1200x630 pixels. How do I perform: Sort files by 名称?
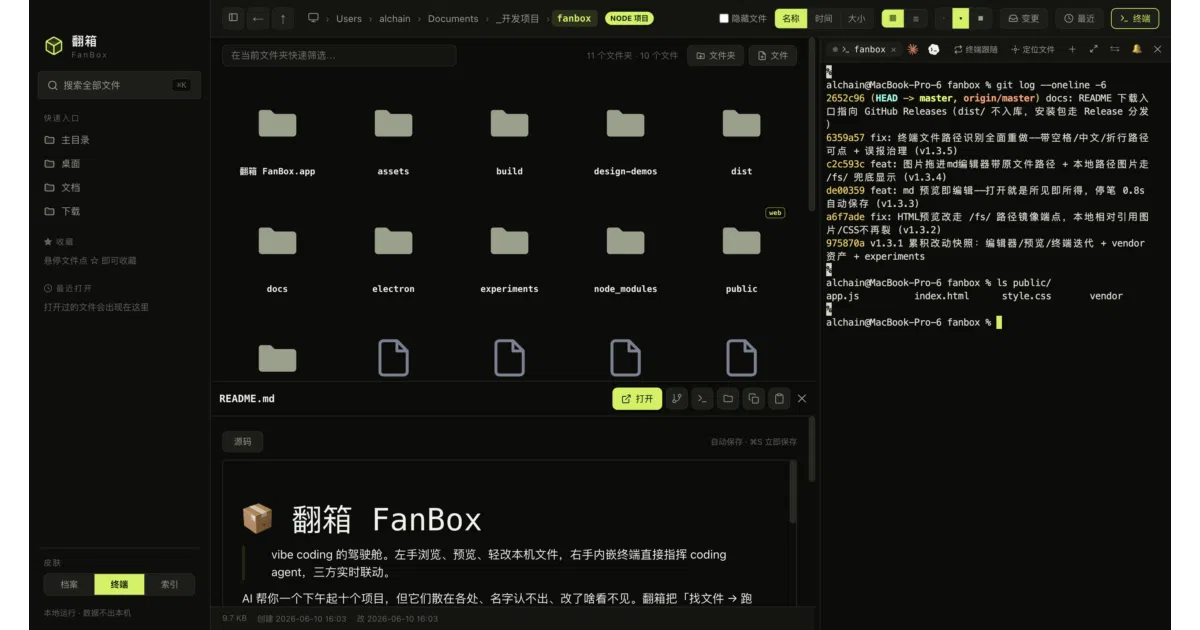tap(791, 18)
